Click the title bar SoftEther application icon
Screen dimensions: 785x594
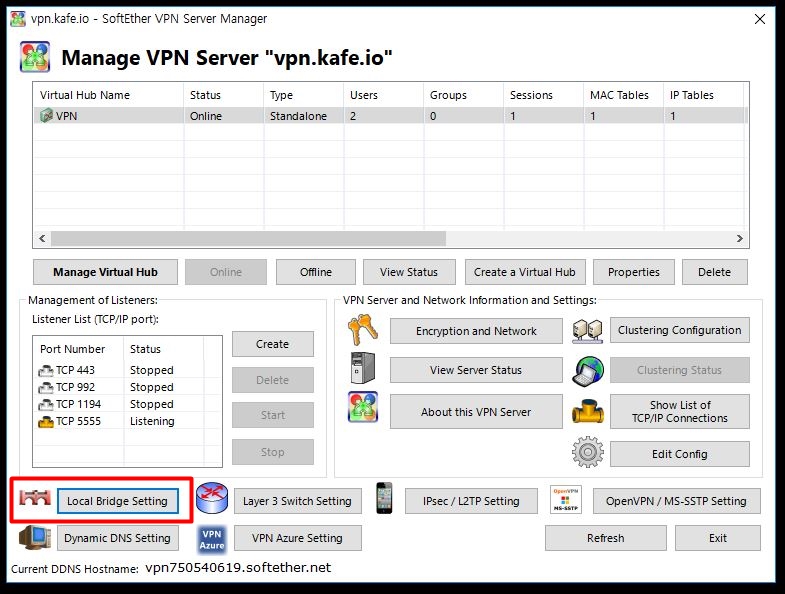coord(18,19)
